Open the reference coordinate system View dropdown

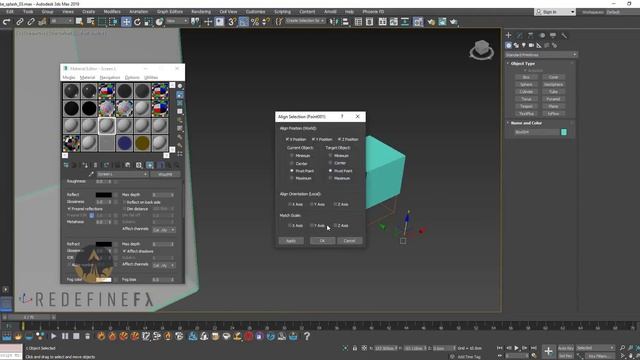click(x=177, y=21)
